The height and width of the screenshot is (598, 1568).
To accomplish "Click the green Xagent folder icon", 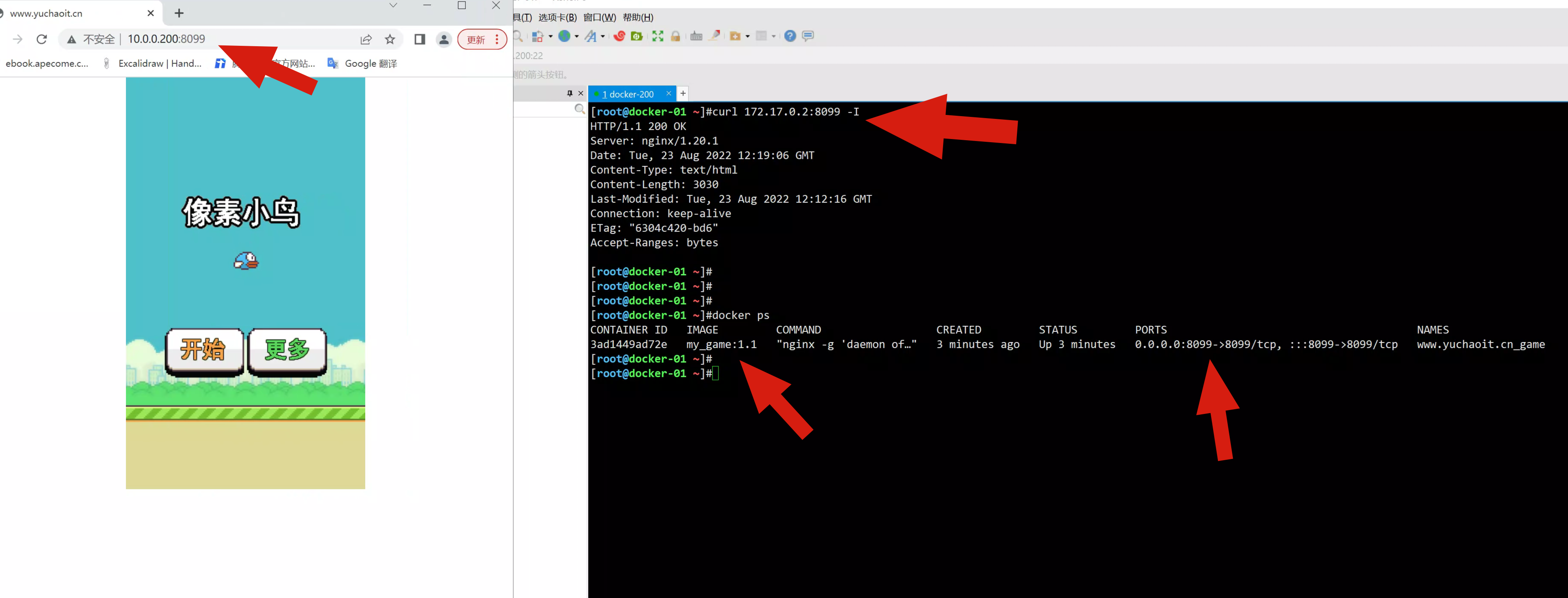I will tap(637, 36).
